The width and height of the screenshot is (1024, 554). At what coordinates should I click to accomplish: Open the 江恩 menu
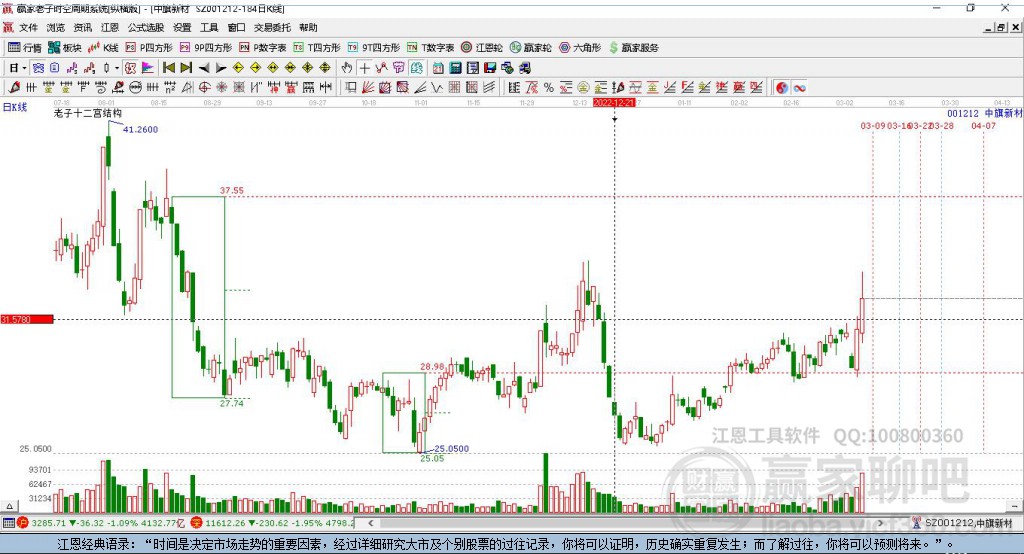[x=110, y=27]
